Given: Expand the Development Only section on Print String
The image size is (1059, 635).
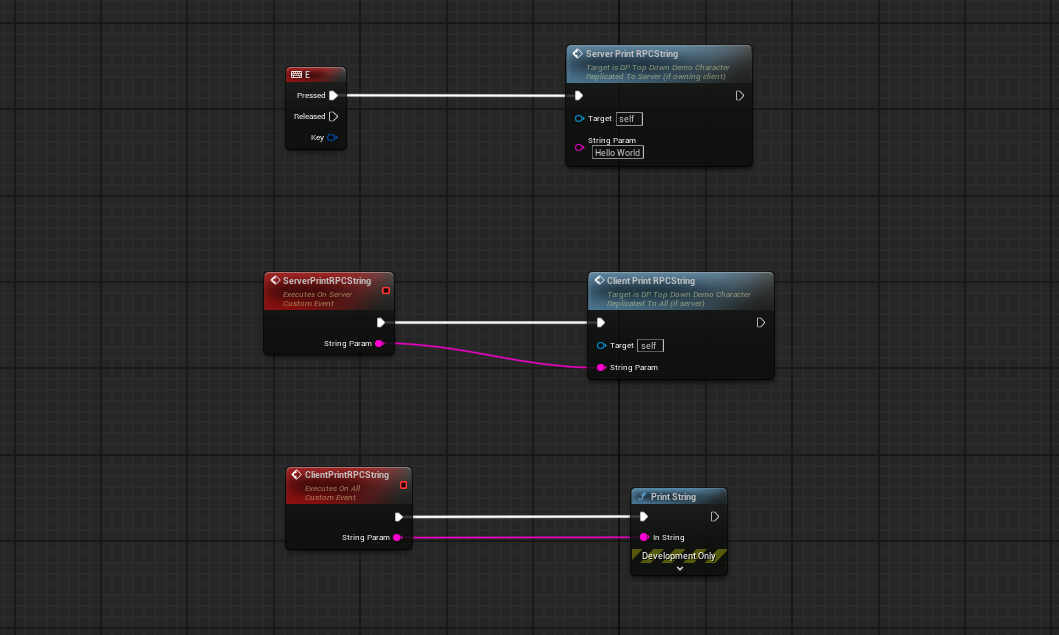Looking at the screenshot, I should click(x=679, y=567).
